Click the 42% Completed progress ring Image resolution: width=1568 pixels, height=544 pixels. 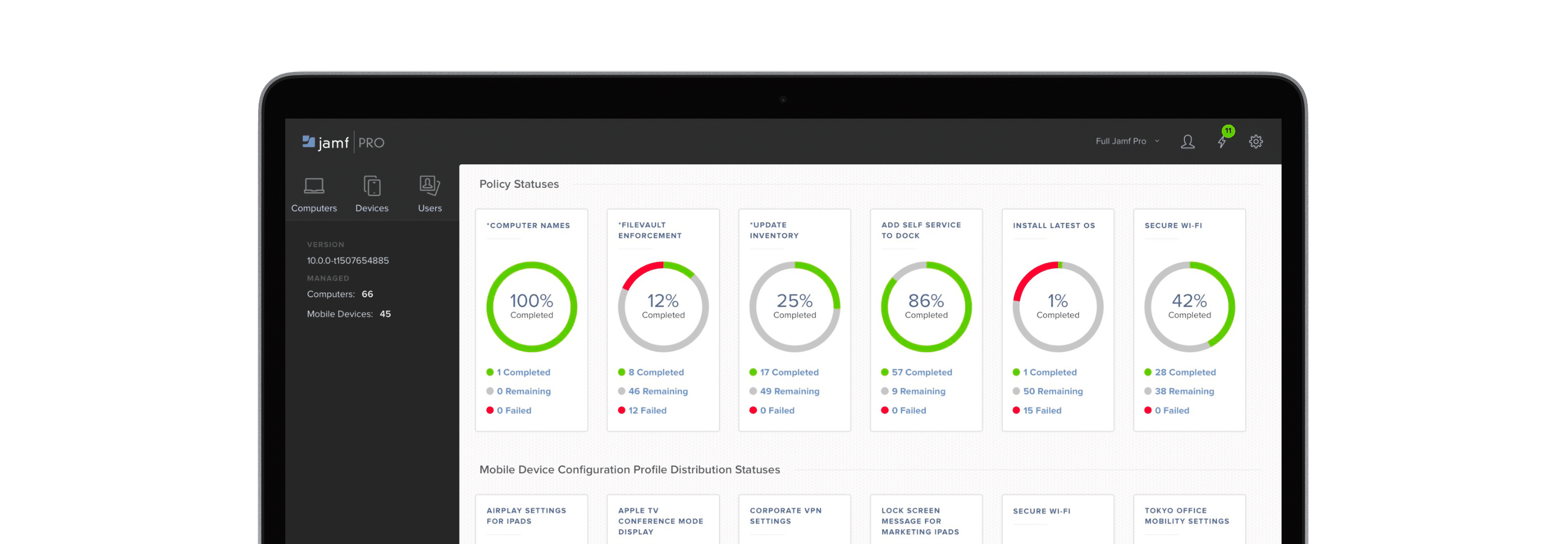1189,307
